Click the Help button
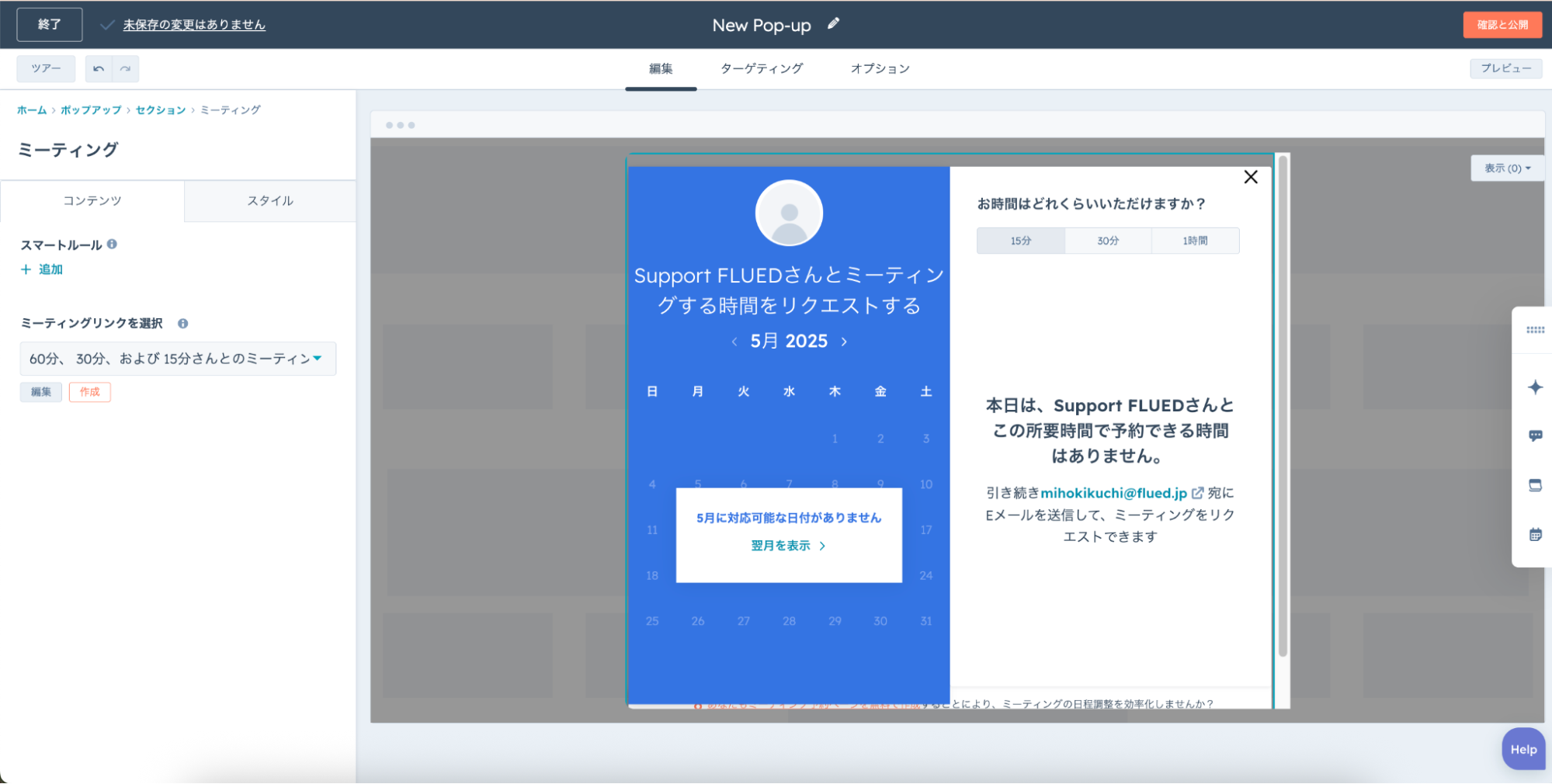Screen dimensions: 1552x784 click(1523, 749)
